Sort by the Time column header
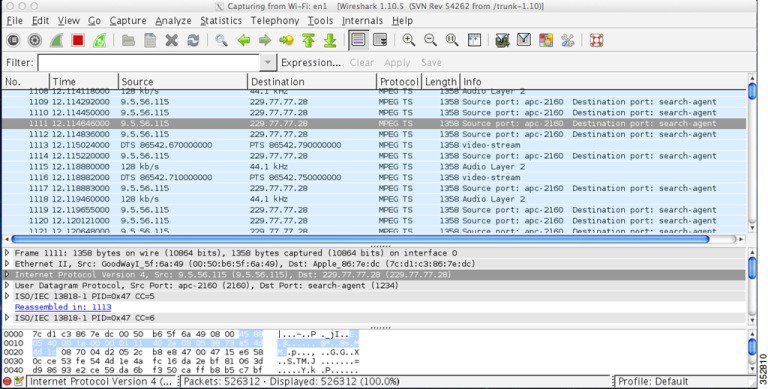 tap(84, 82)
